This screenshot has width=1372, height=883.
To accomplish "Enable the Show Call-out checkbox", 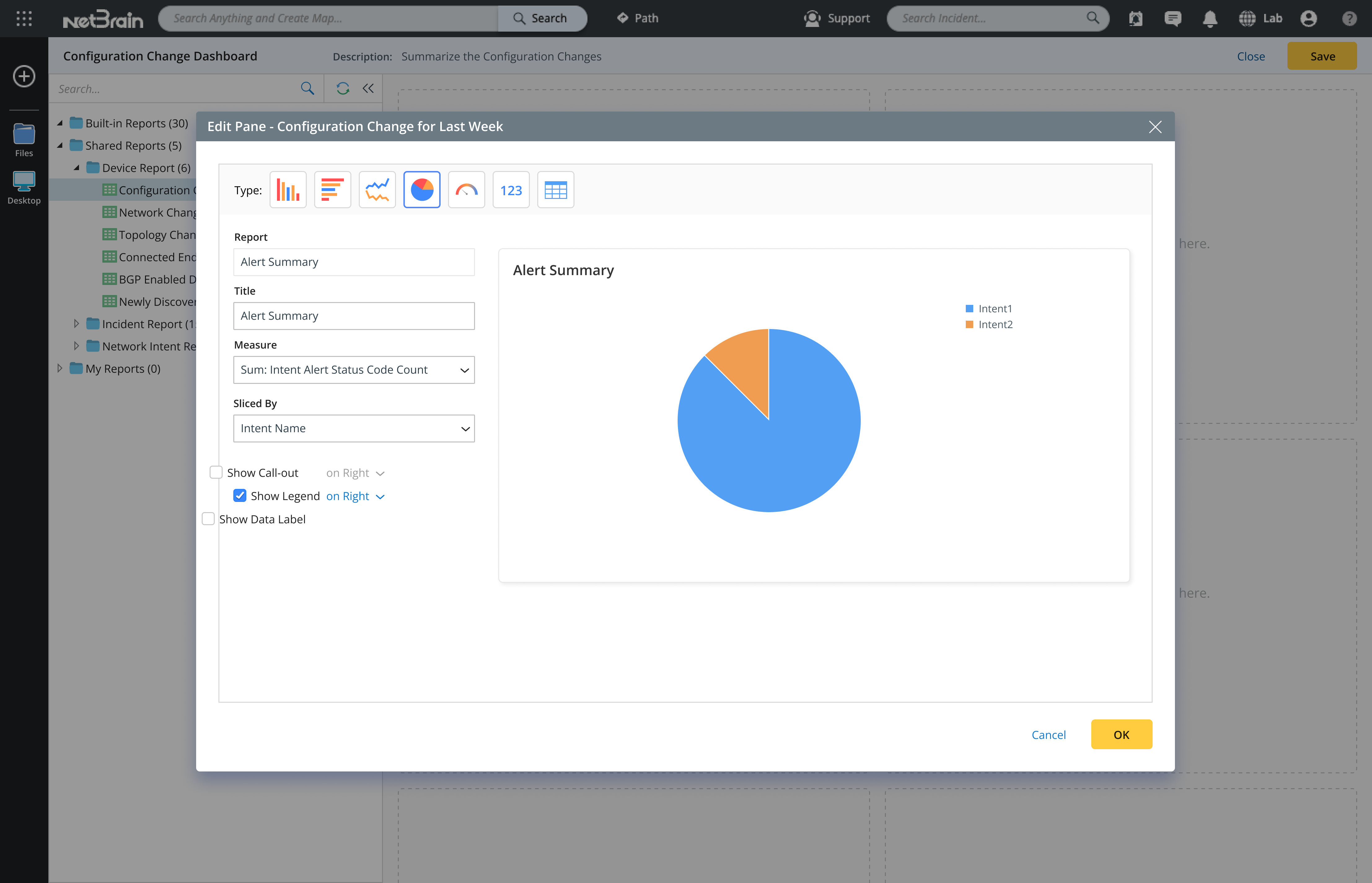I will [216, 472].
